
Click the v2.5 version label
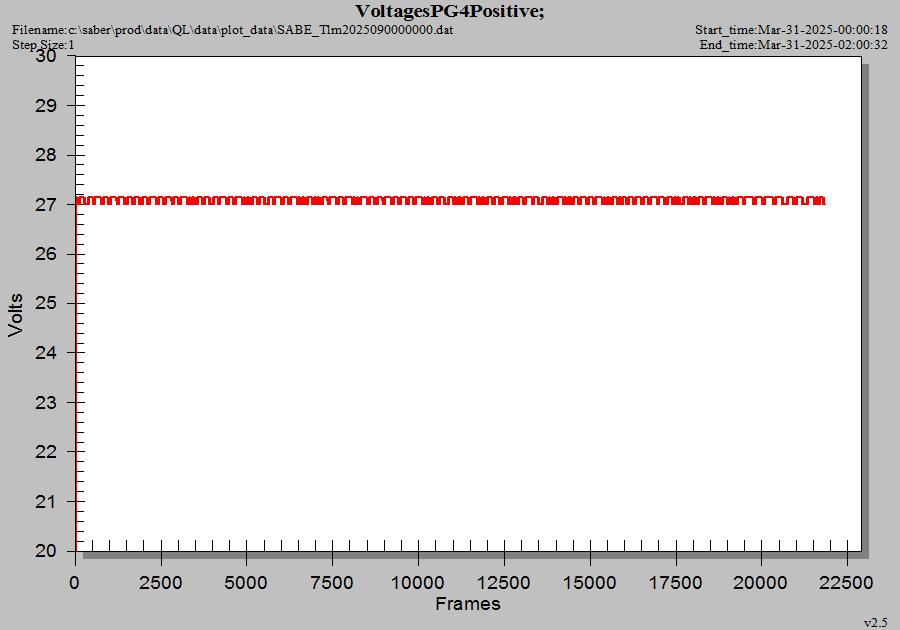[x=875, y=623]
